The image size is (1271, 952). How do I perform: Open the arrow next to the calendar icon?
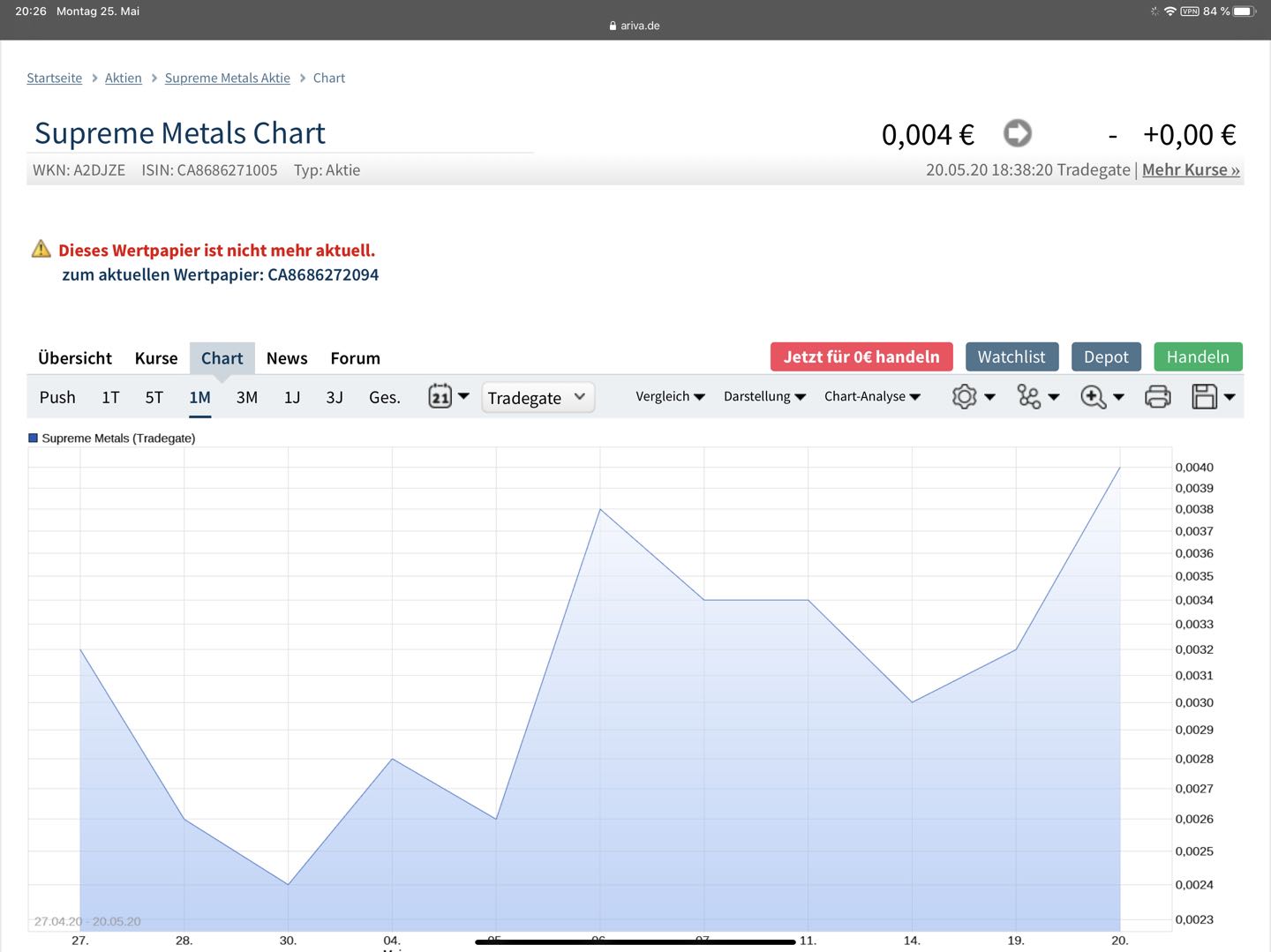click(463, 396)
